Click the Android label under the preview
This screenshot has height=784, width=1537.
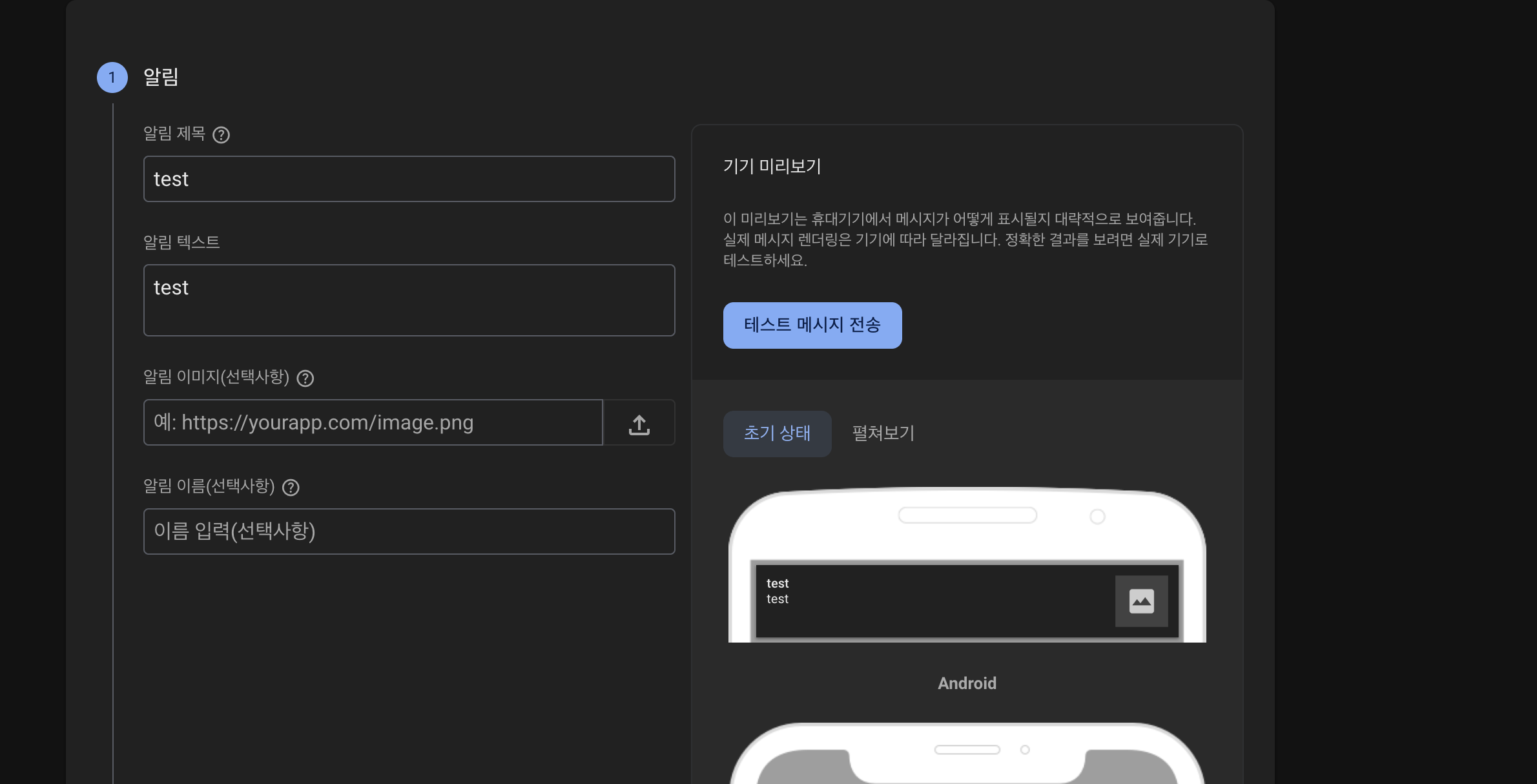click(x=967, y=683)
